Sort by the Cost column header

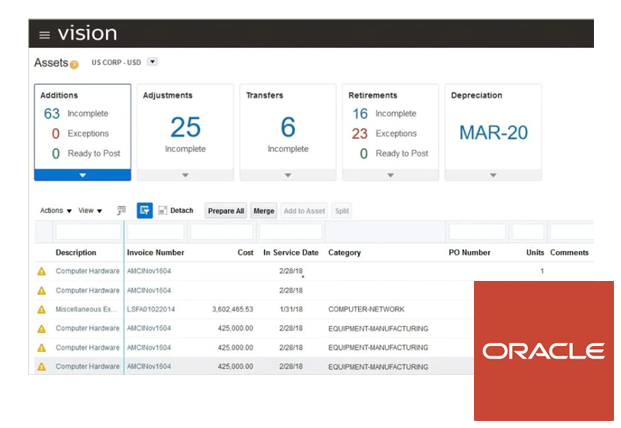tap(245, 253)
